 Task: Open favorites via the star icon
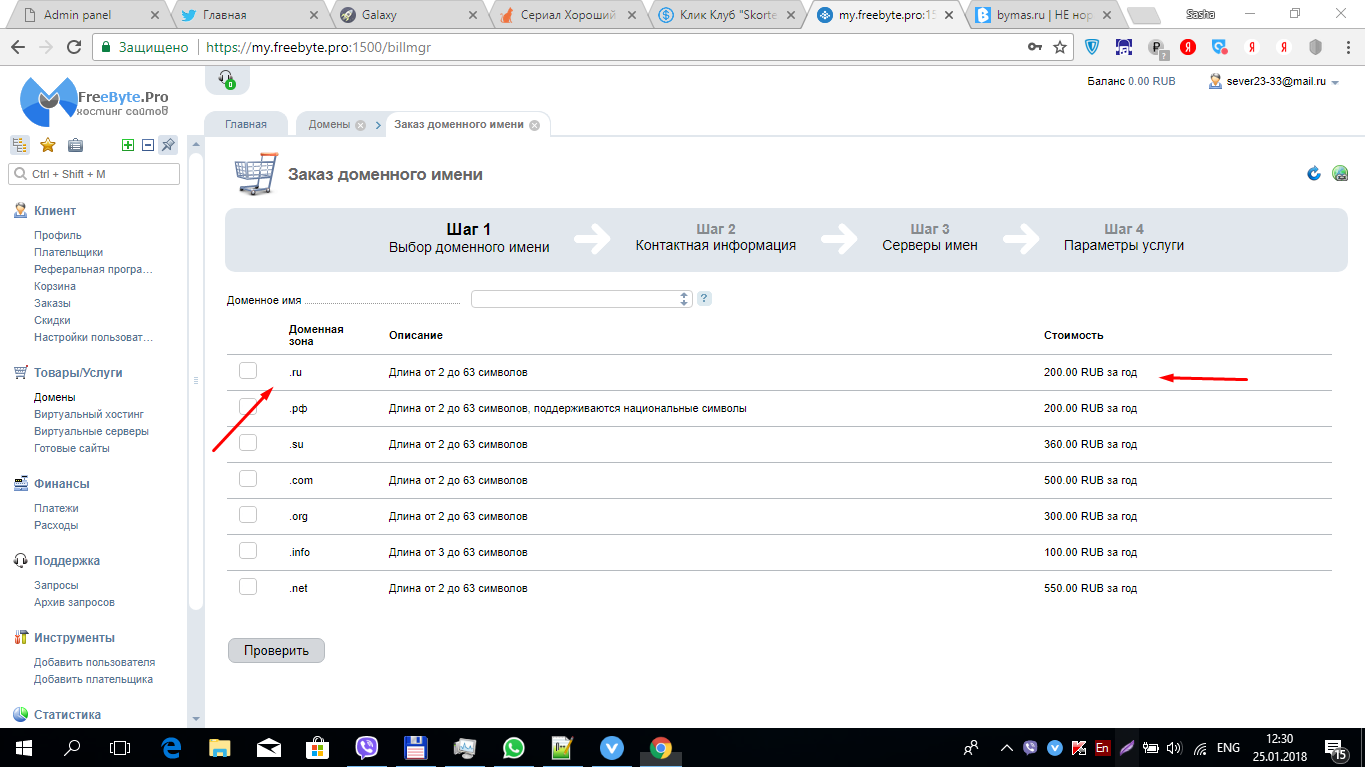[47, 145]
